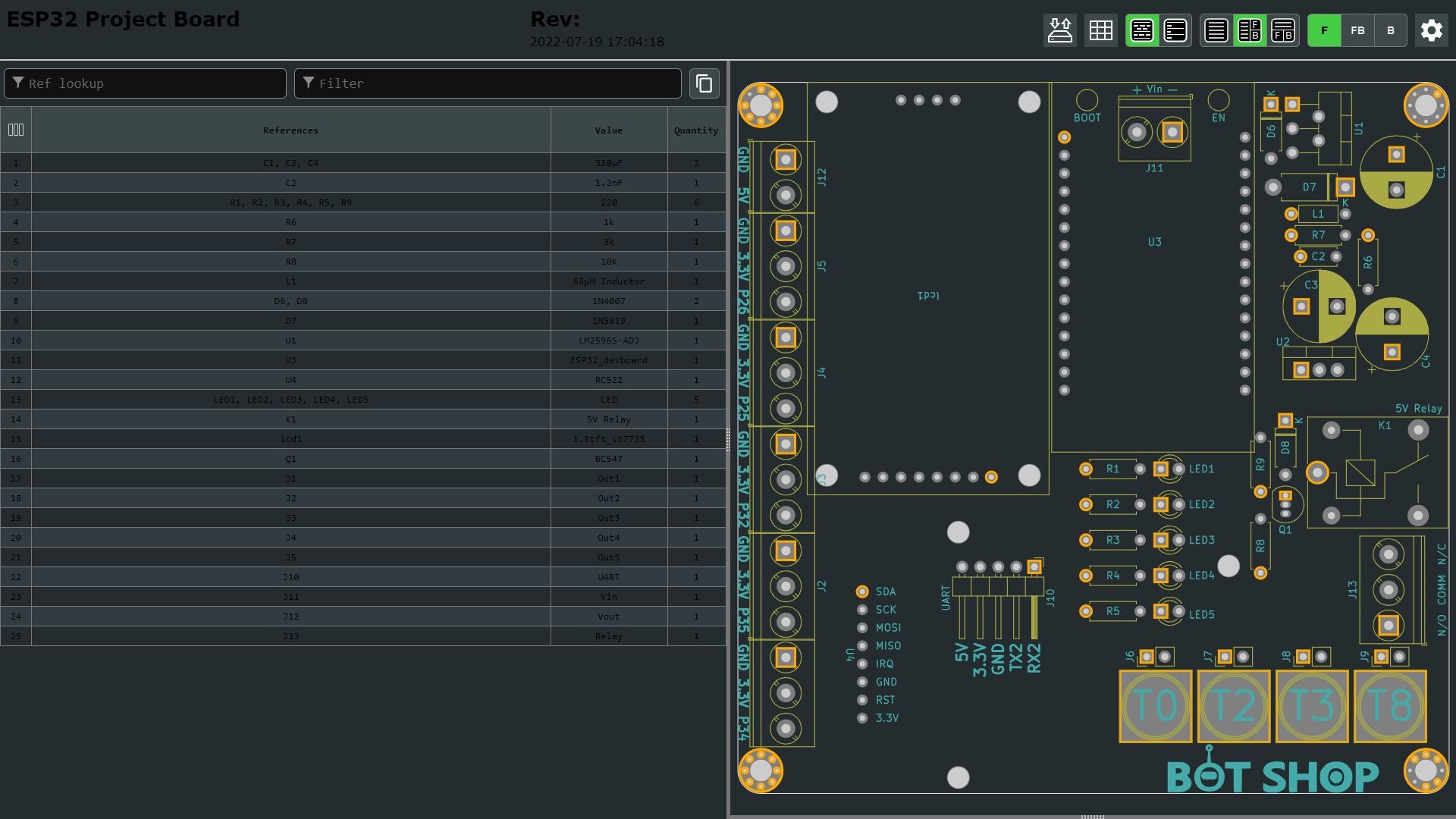Open column visibility menu in table header

tap(16, 130)
